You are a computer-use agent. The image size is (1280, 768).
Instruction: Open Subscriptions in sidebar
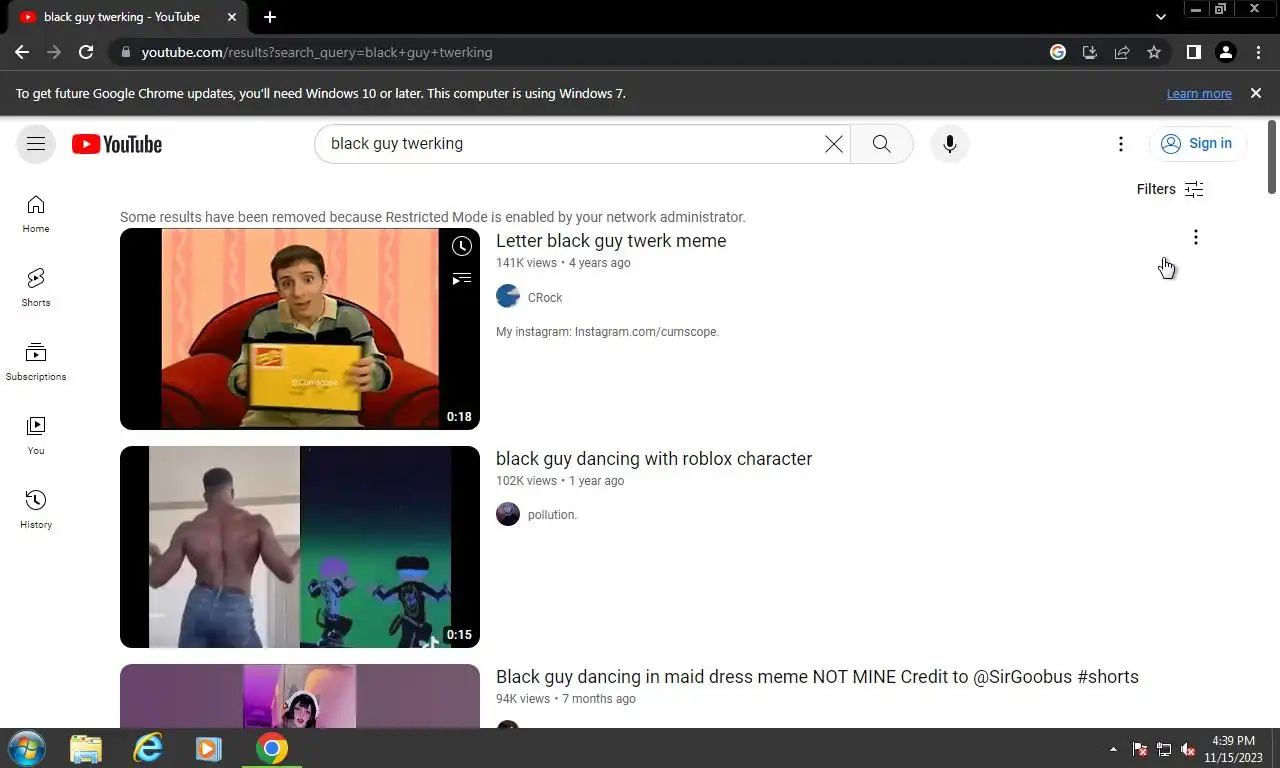coord(36,362)
